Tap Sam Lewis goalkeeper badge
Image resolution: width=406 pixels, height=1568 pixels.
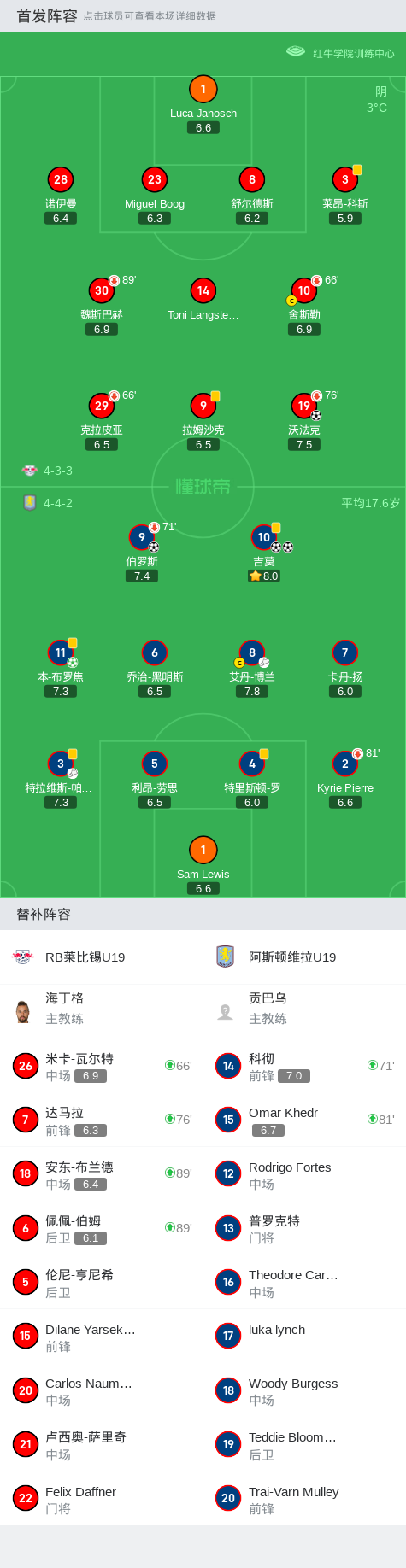click(x=203, y=850)
